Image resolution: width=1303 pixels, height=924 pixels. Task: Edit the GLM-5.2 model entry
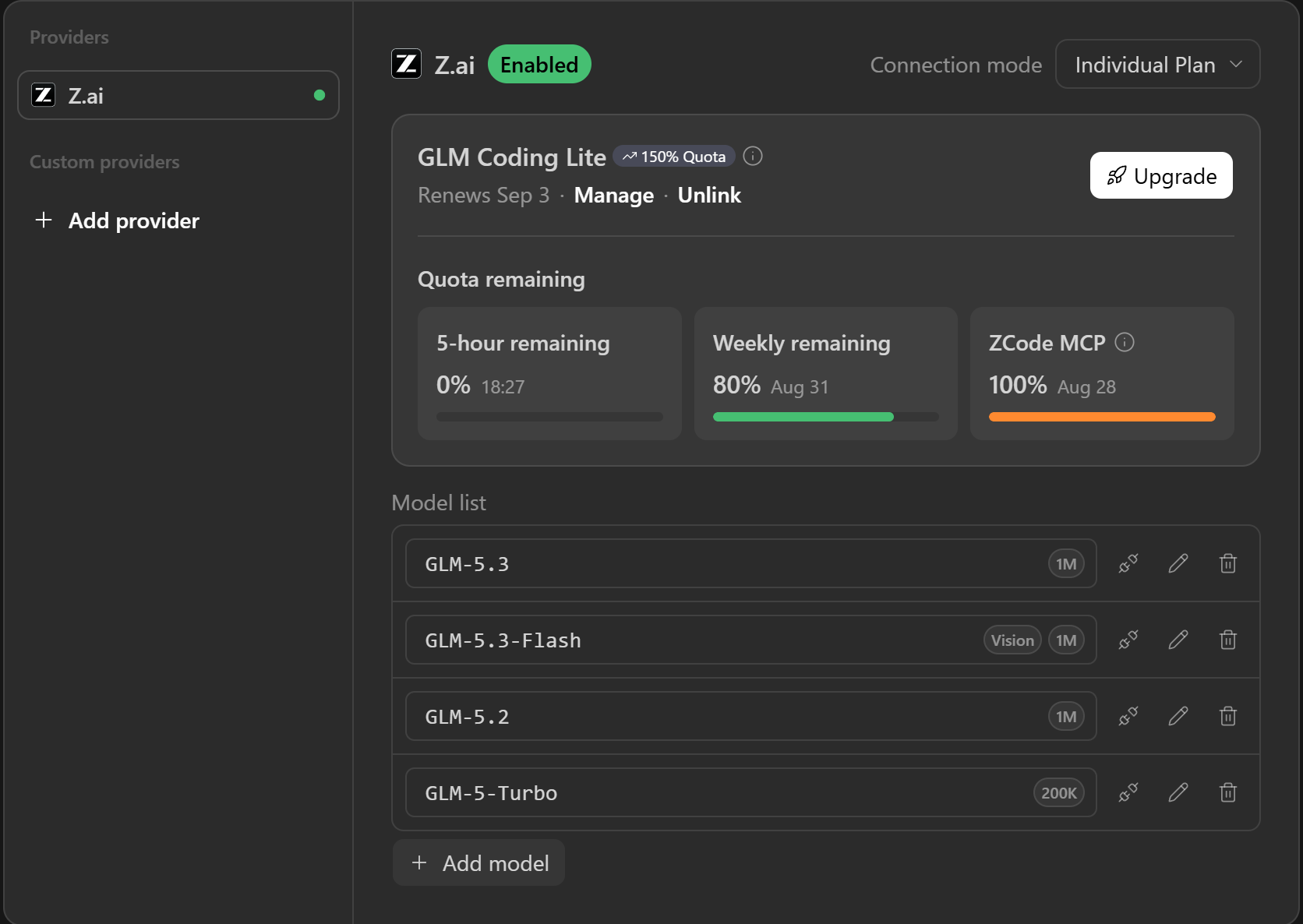(1178, 716)
